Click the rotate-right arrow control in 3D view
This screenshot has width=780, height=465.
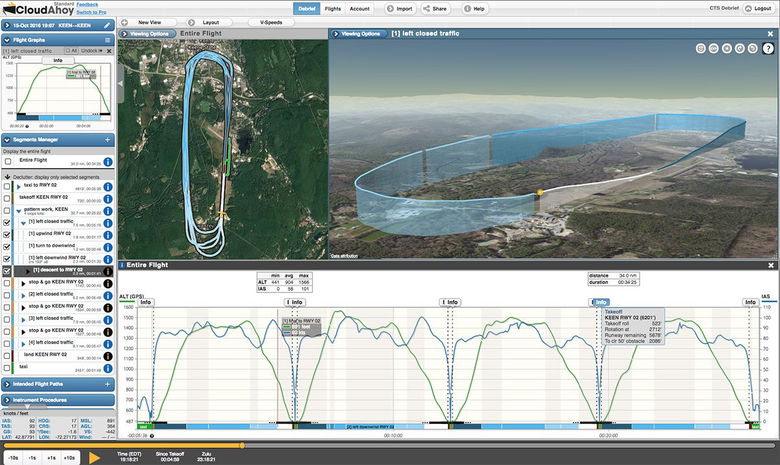(x=753, y=48)
